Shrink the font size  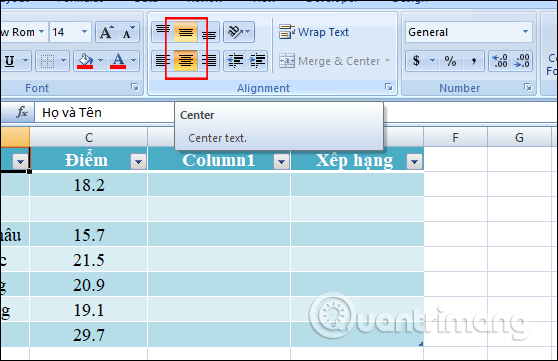click(128, 32)
